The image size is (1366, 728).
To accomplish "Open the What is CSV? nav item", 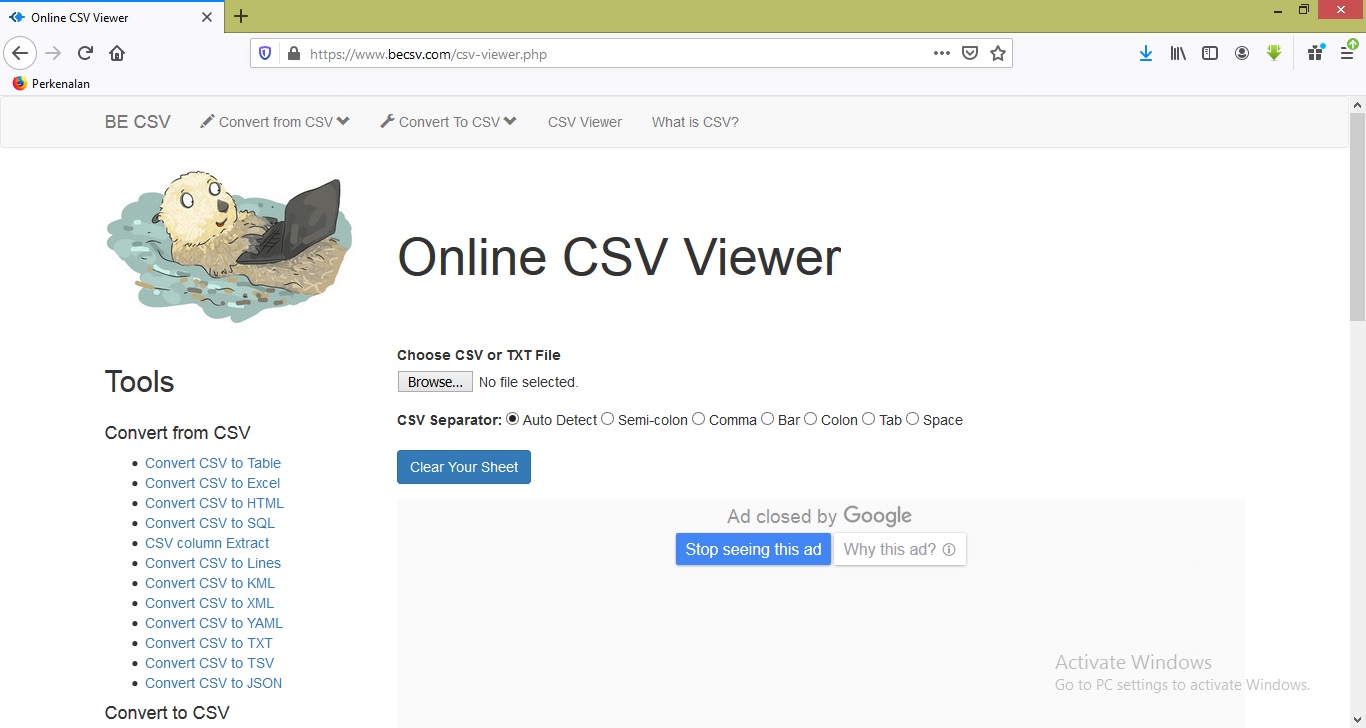I will pyautogui.click(x=695, y=122).
